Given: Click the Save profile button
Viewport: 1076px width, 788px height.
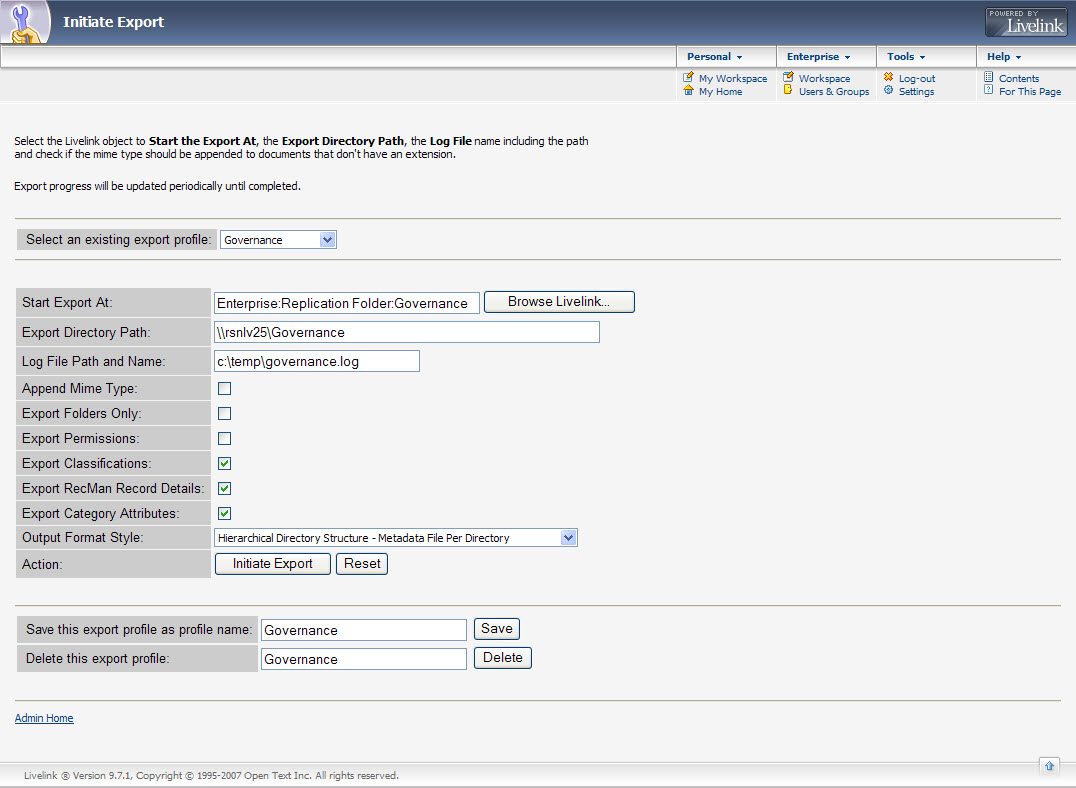Looking at the screenshot, I should click(497, 629).
